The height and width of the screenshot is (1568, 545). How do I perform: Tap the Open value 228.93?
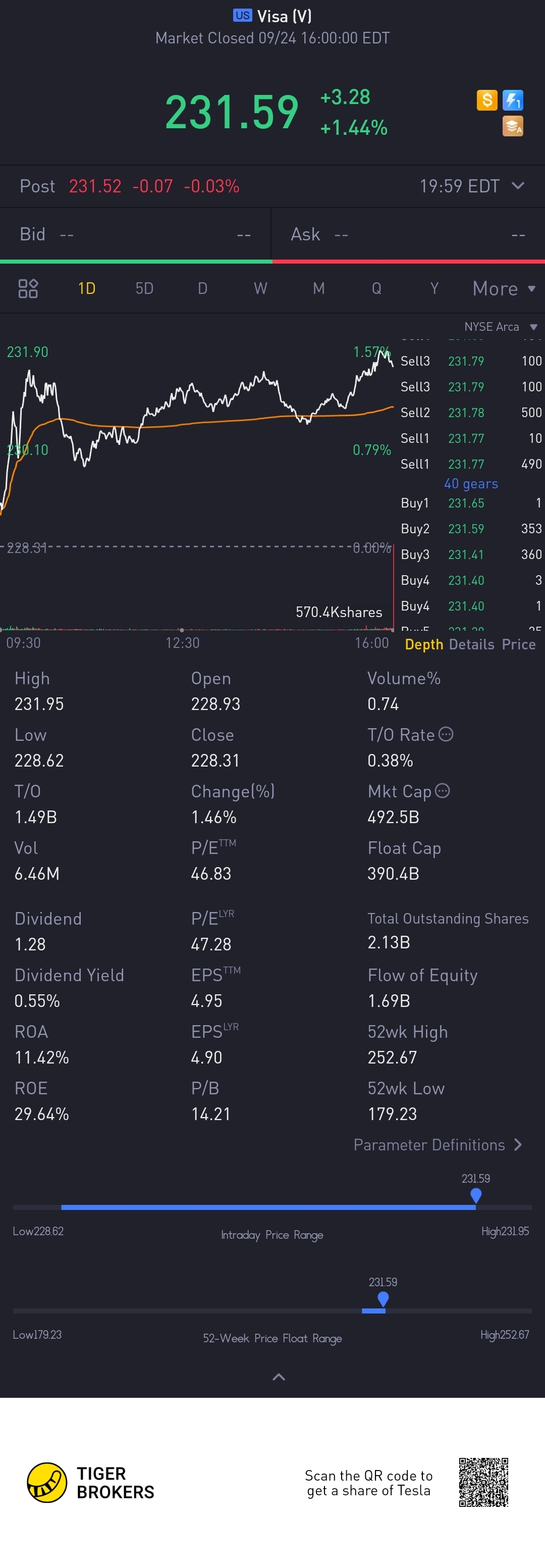[x=215, y=703]
